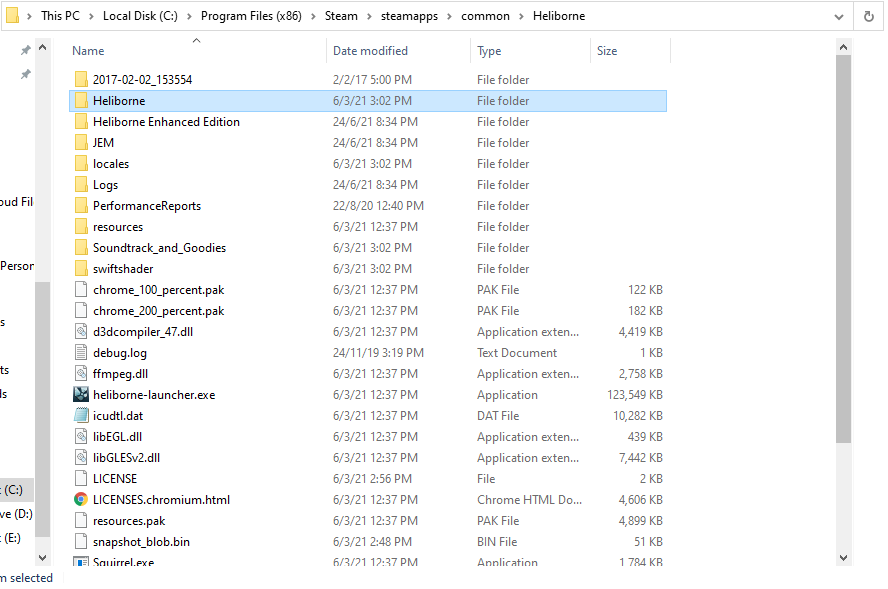Open the address bar history dropdown
Image resolution: width=888 pixels, height=589 pixels.
(839, 16)
